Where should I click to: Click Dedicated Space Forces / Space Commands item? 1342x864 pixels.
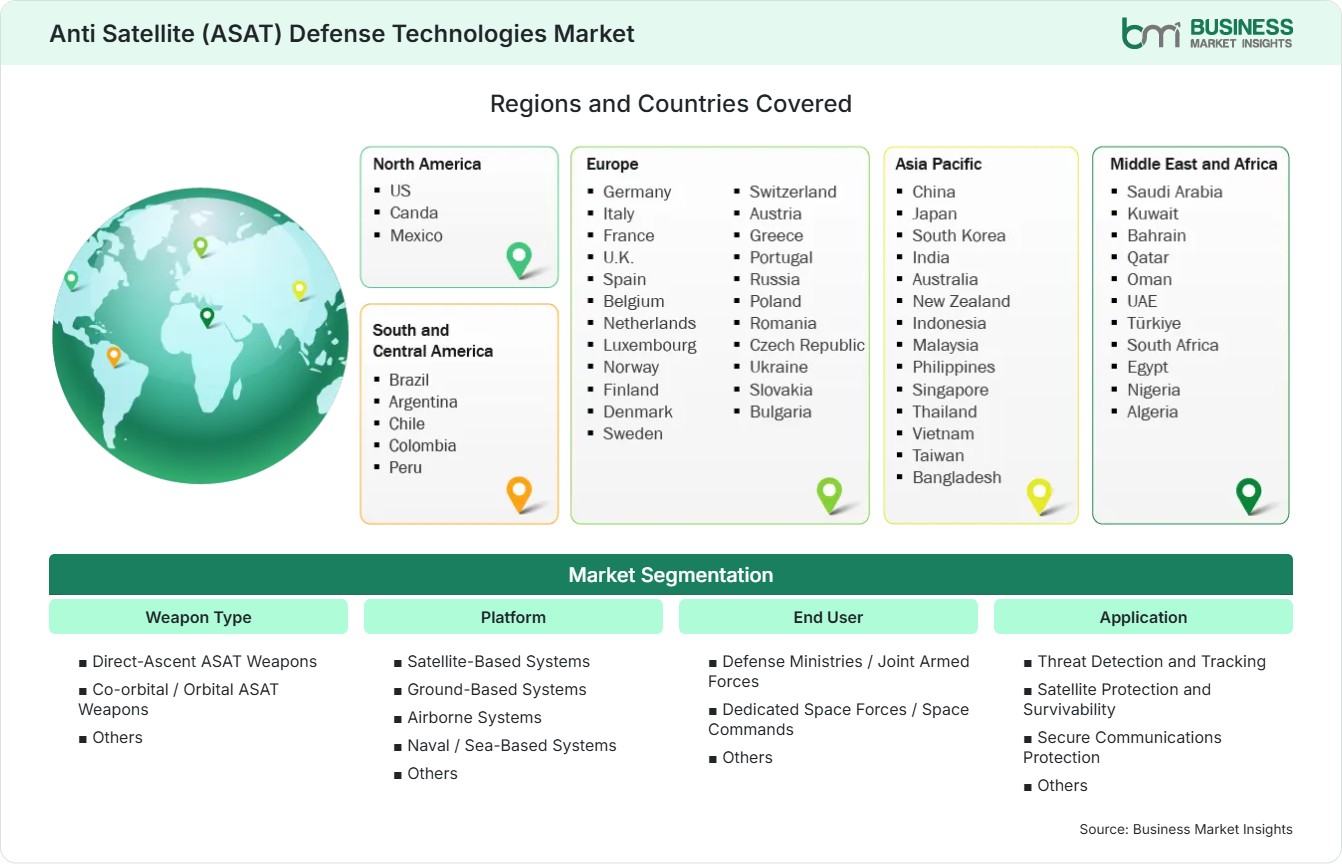[839, 719]
